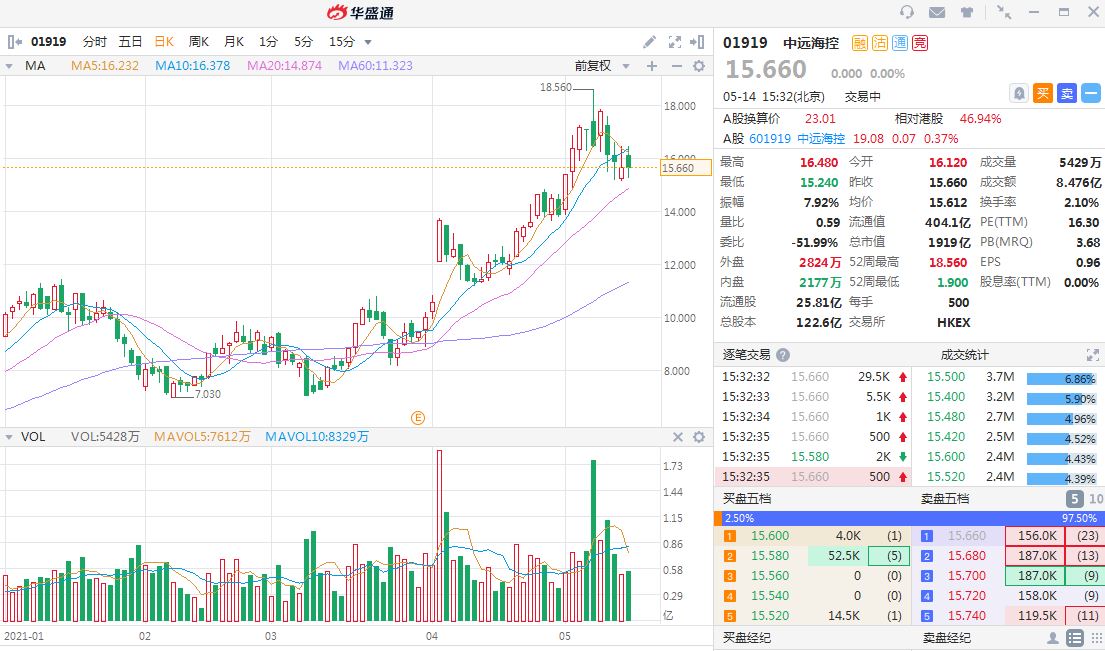Image resolution: width=1105 pixels, height=651 pixels.
Task: Switch order book to 5 levels
Action: coord(1074,498)
